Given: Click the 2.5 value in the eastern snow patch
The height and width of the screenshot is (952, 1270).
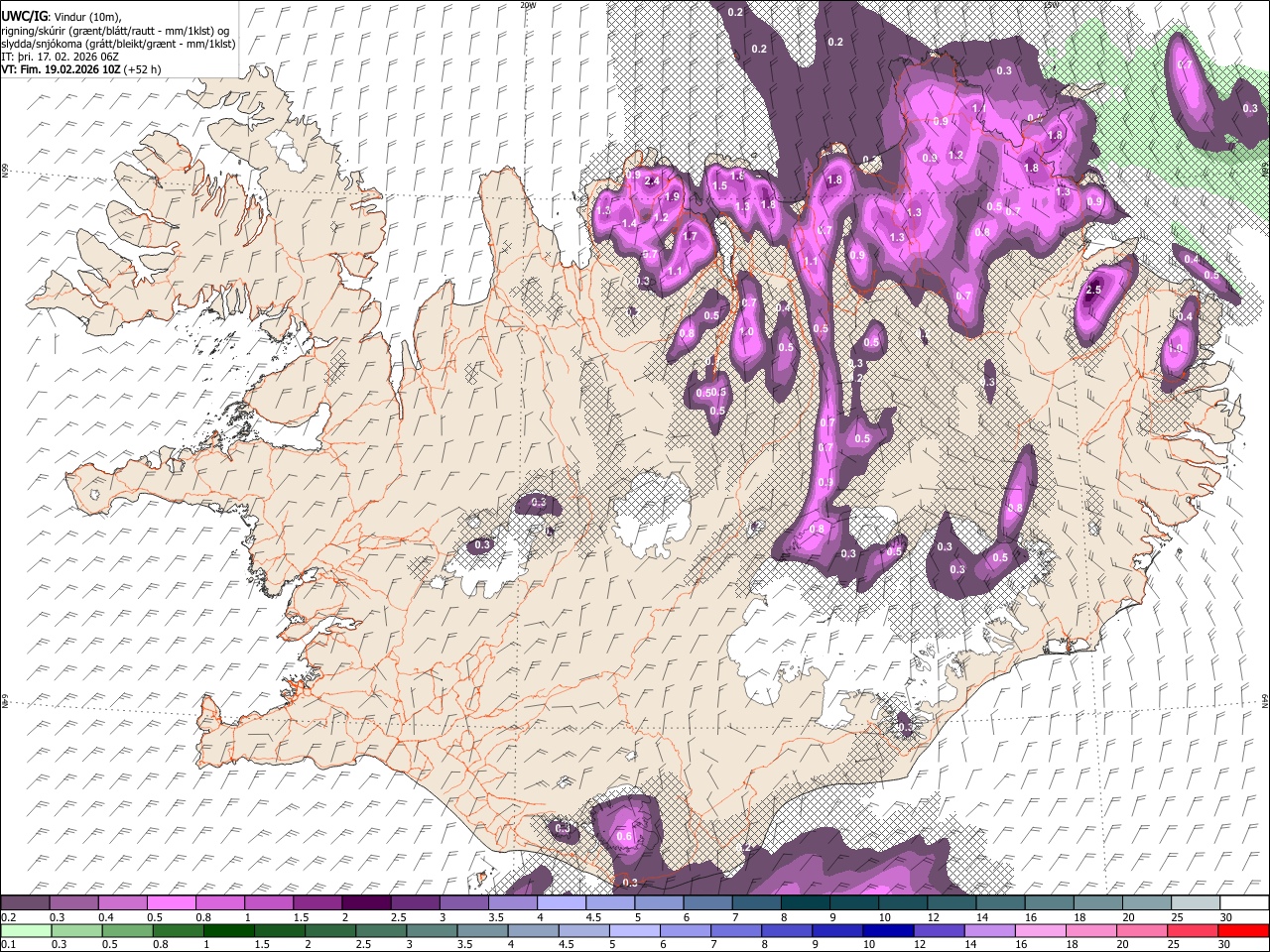Looking at the screenshot, I should [x=1093, y=290].
